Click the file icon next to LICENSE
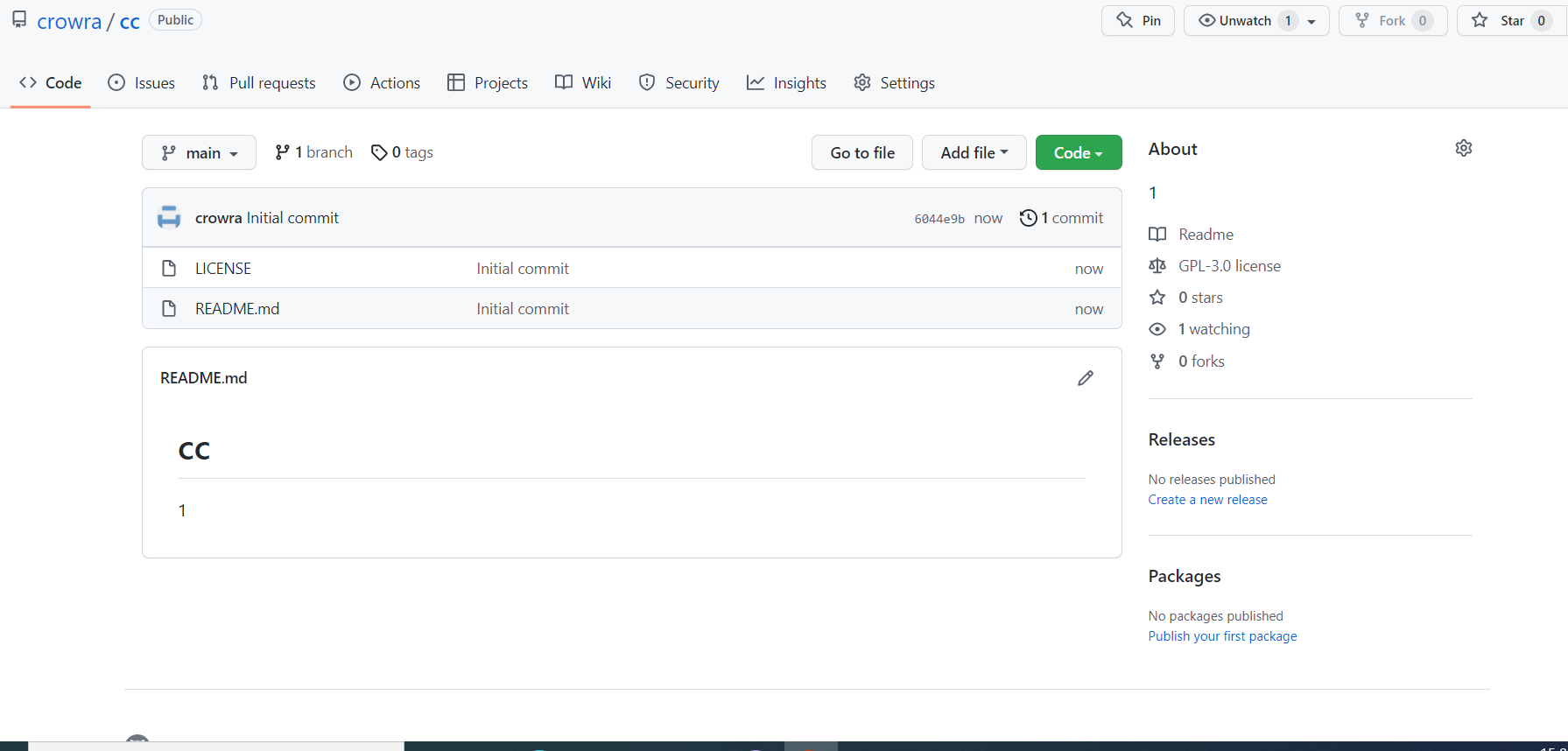Screen dimensions: 1568x751 pyautogui.click(x=169, y=269)
